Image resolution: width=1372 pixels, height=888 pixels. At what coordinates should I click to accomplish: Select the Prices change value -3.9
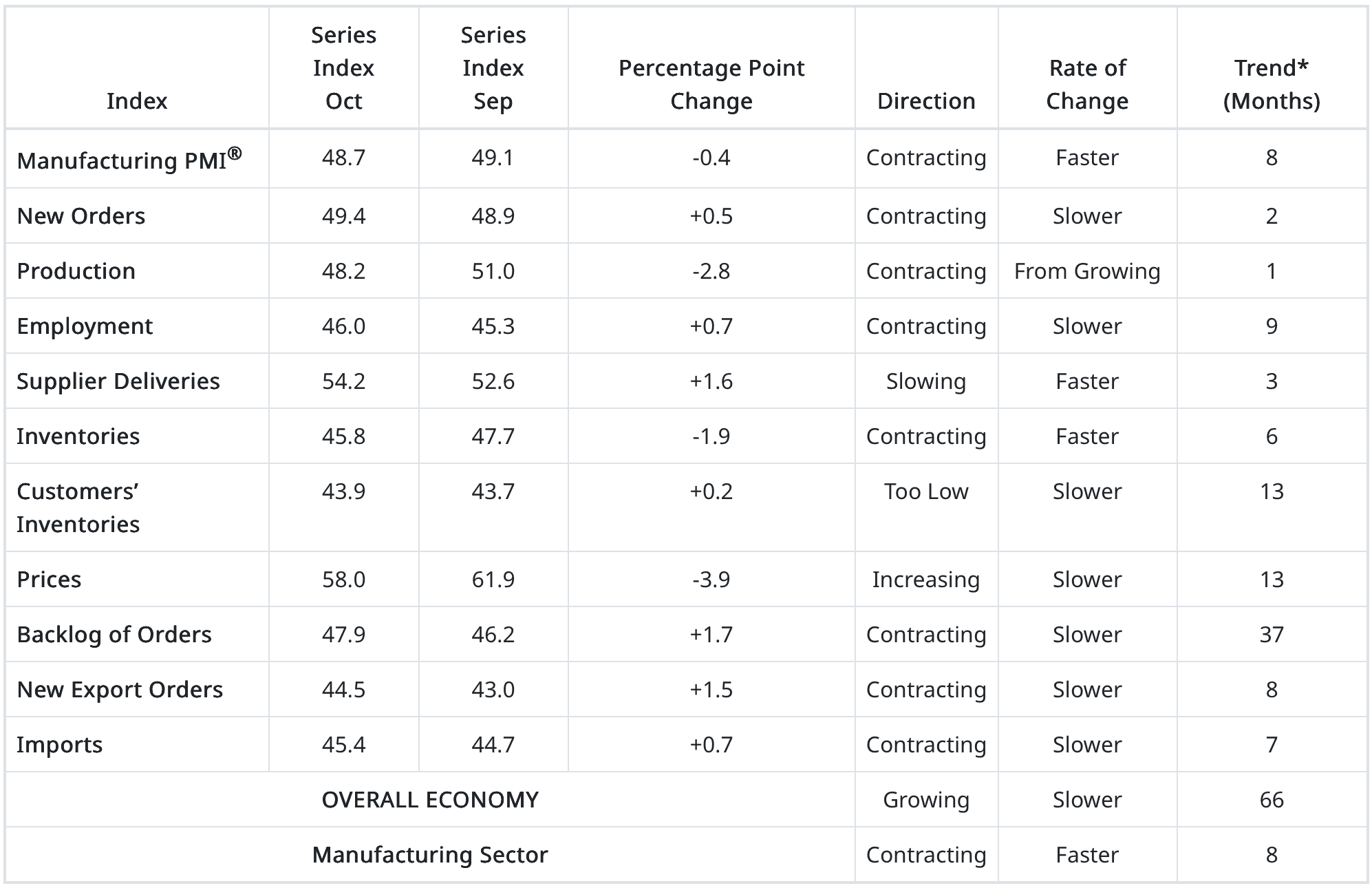coord(711,580)
